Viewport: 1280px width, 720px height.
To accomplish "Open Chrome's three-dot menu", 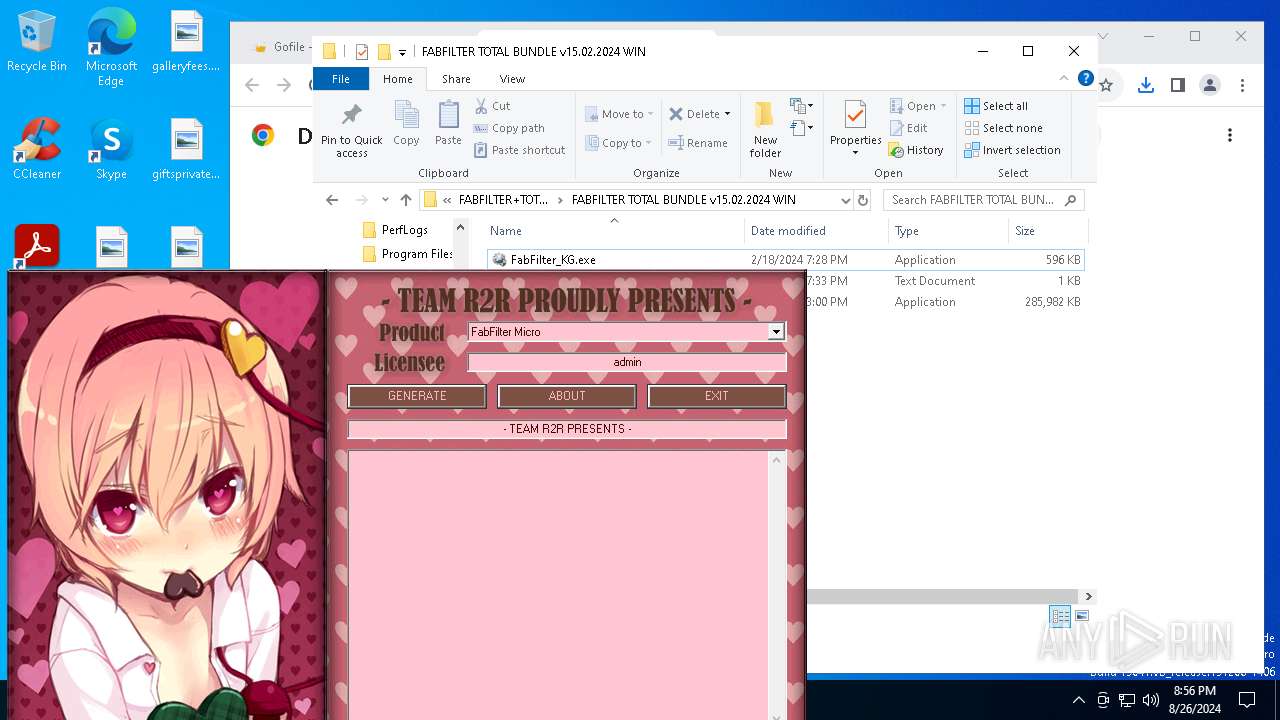I will [x=1242, y=85].
